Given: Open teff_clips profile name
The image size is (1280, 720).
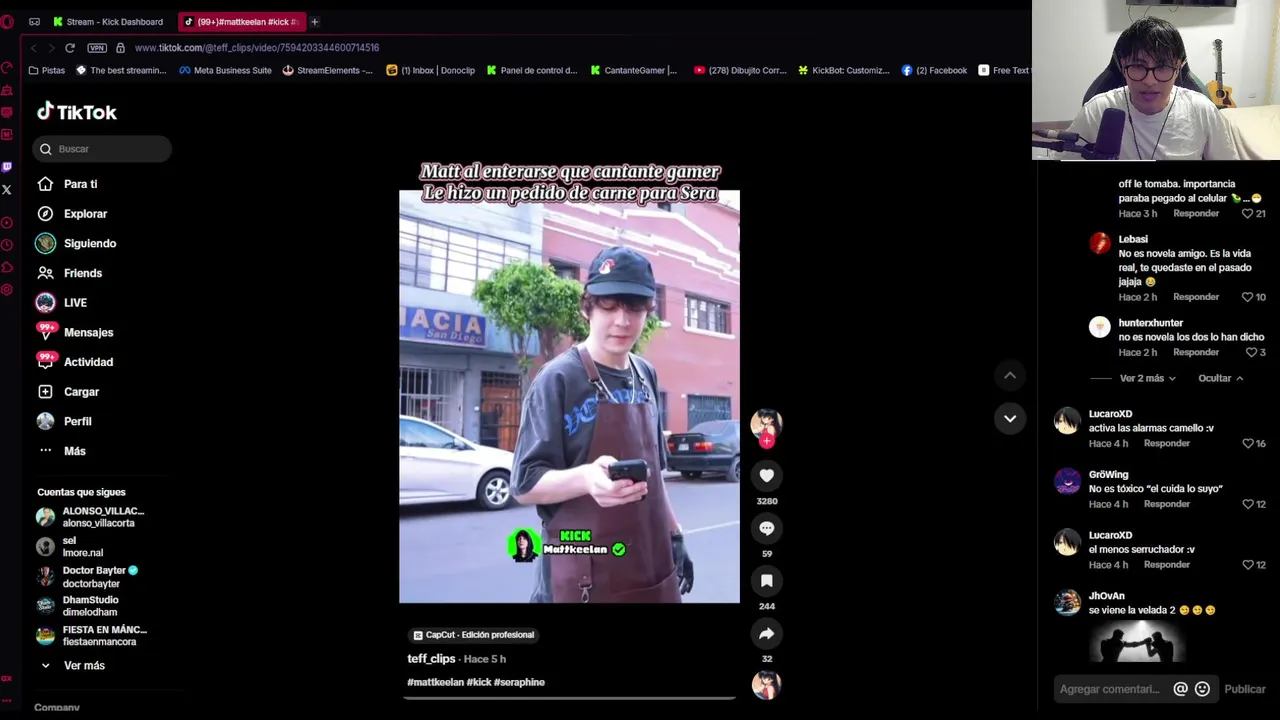Looking at the screenshot, I should tap(431, 659).
